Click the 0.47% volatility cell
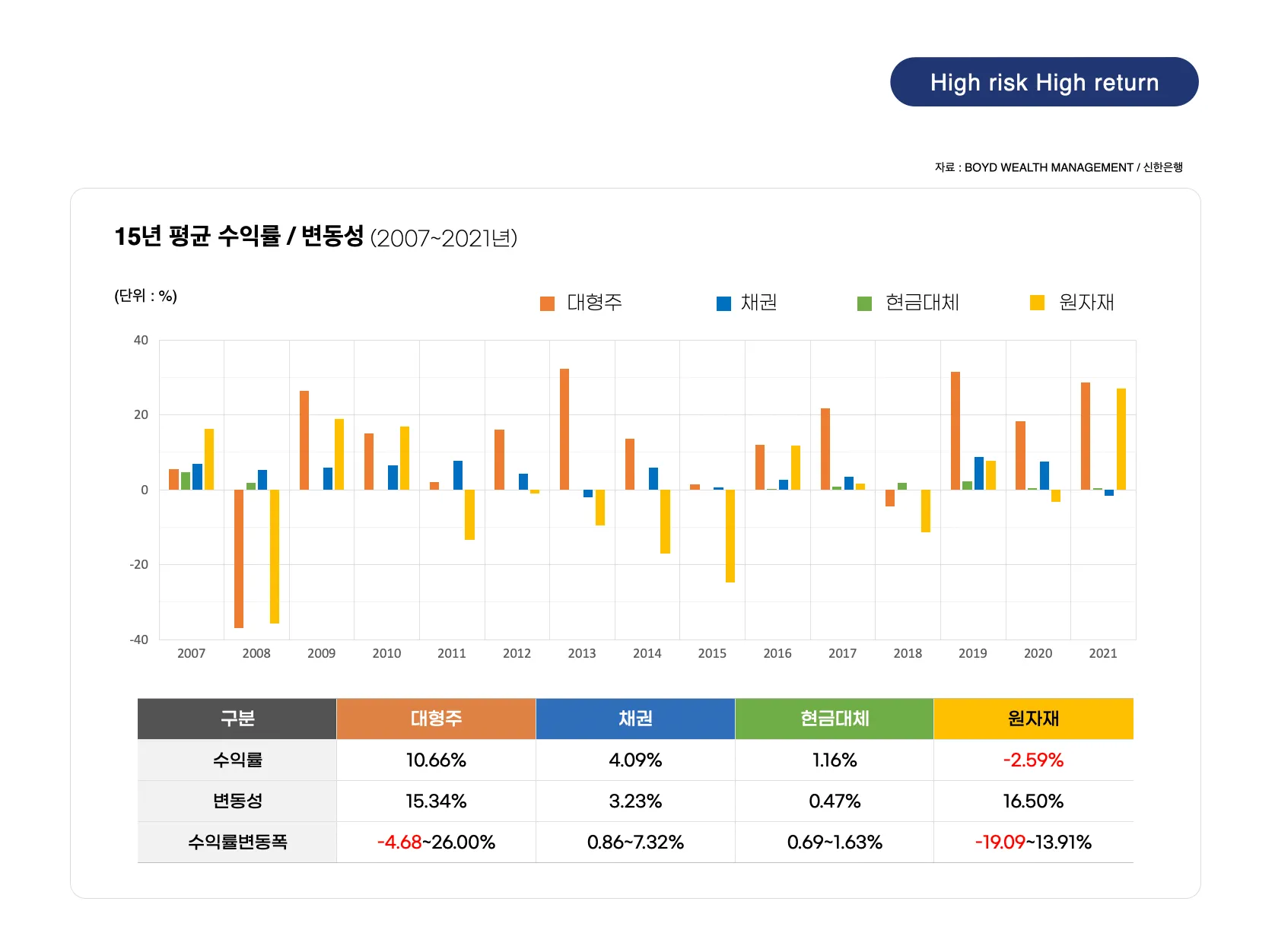Screen dimensions: 1275x952 click(x=835, y=801)
